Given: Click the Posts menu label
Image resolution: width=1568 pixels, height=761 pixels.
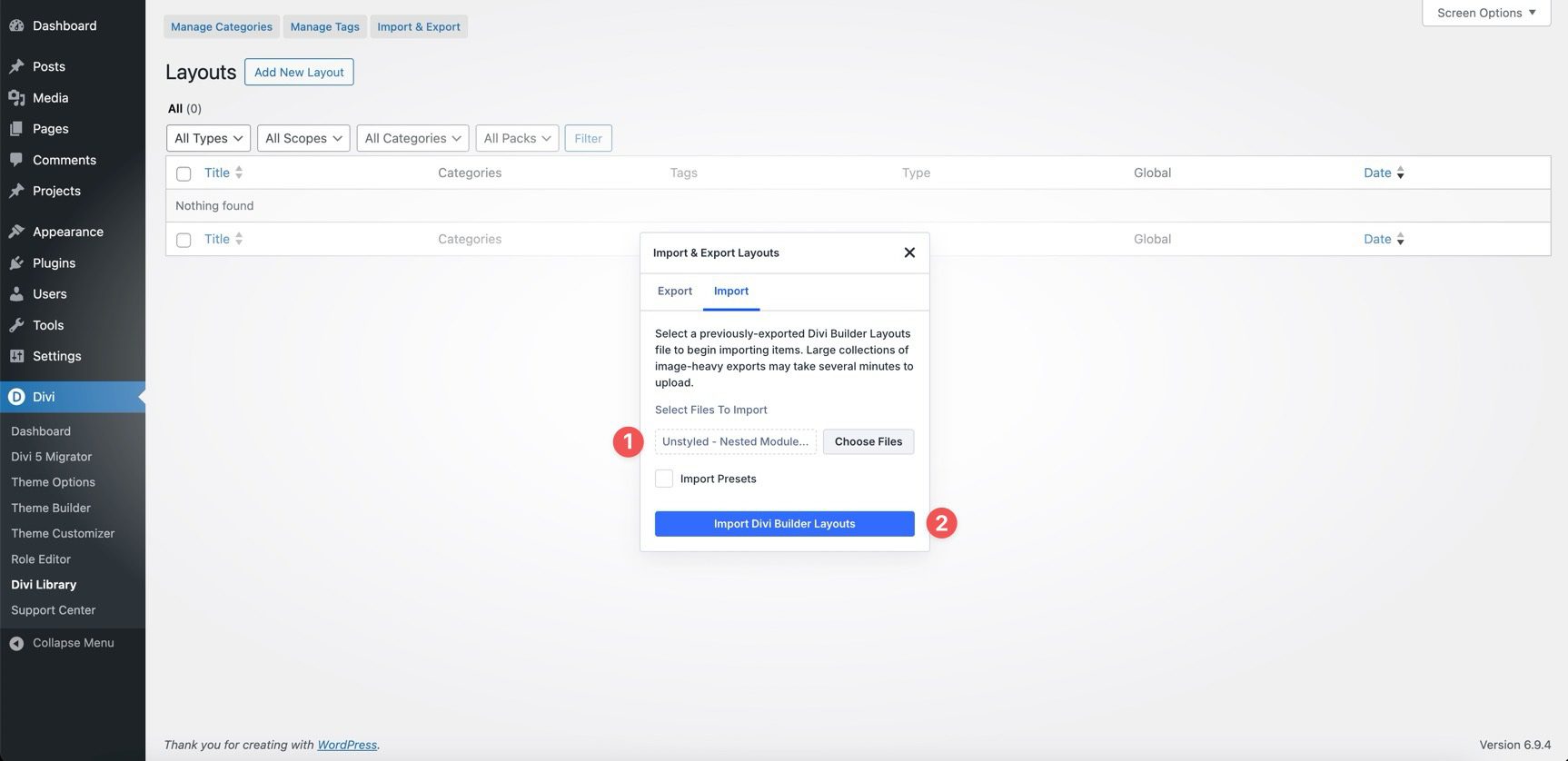Looking at the screenshot, I should click(x=49, y=66).
